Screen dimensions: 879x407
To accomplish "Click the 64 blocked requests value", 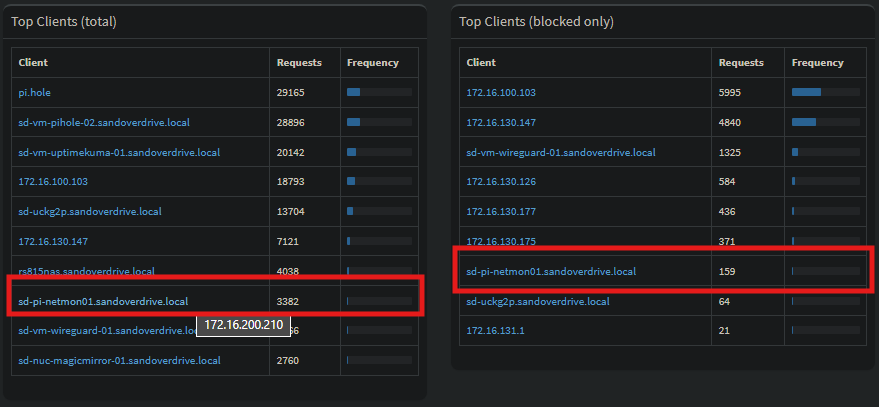I will pyautogui.click(x=724, y=301).
